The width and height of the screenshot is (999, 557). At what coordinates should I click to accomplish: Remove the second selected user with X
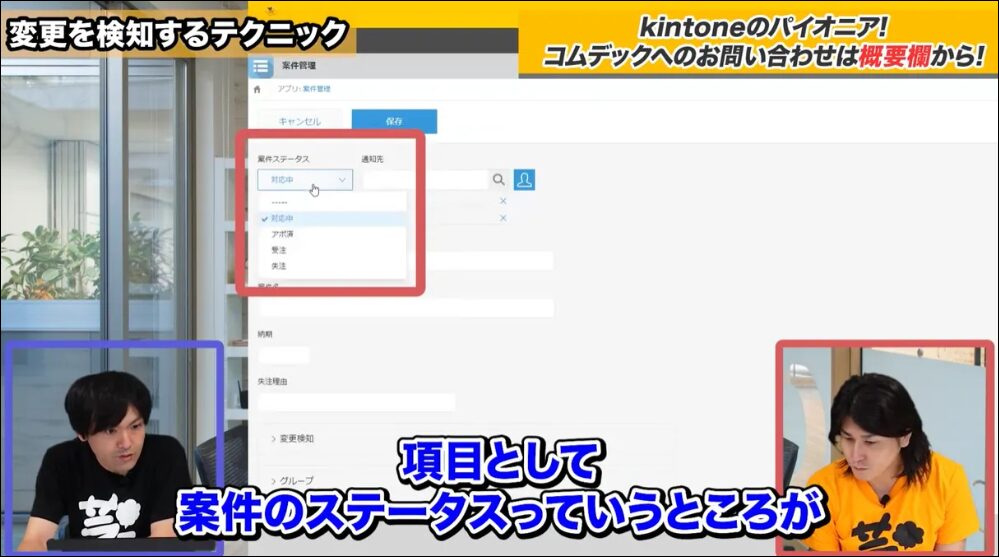(x=503, y=217)
